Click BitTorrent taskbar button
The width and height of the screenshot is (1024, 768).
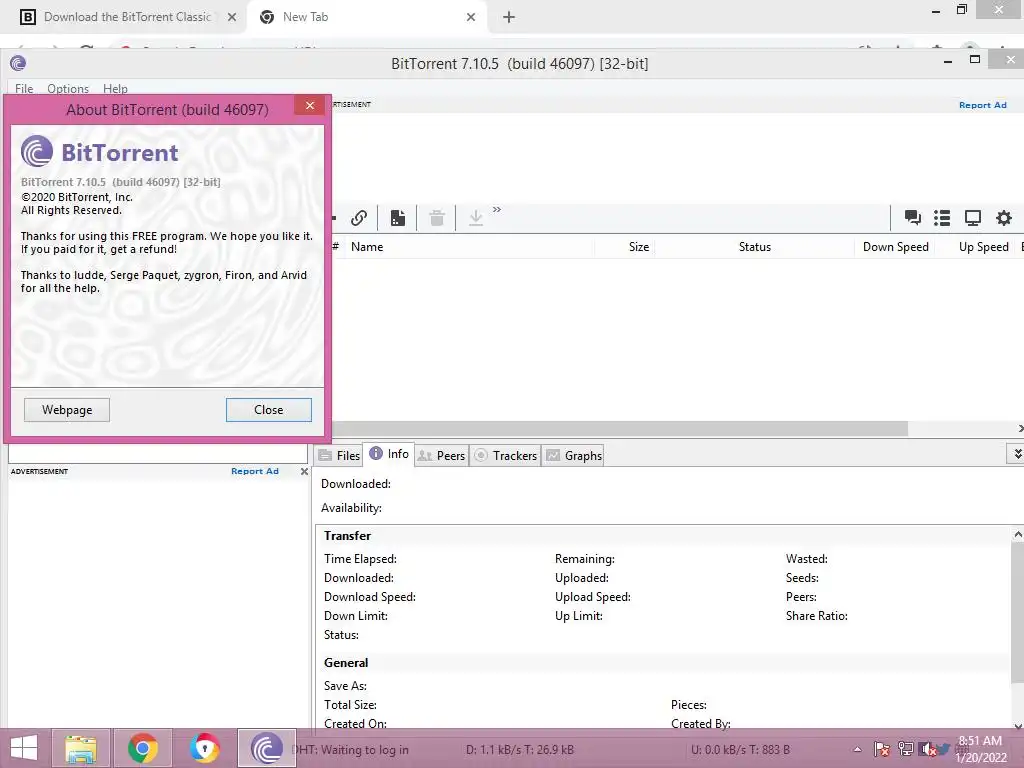tap(266, 748)
